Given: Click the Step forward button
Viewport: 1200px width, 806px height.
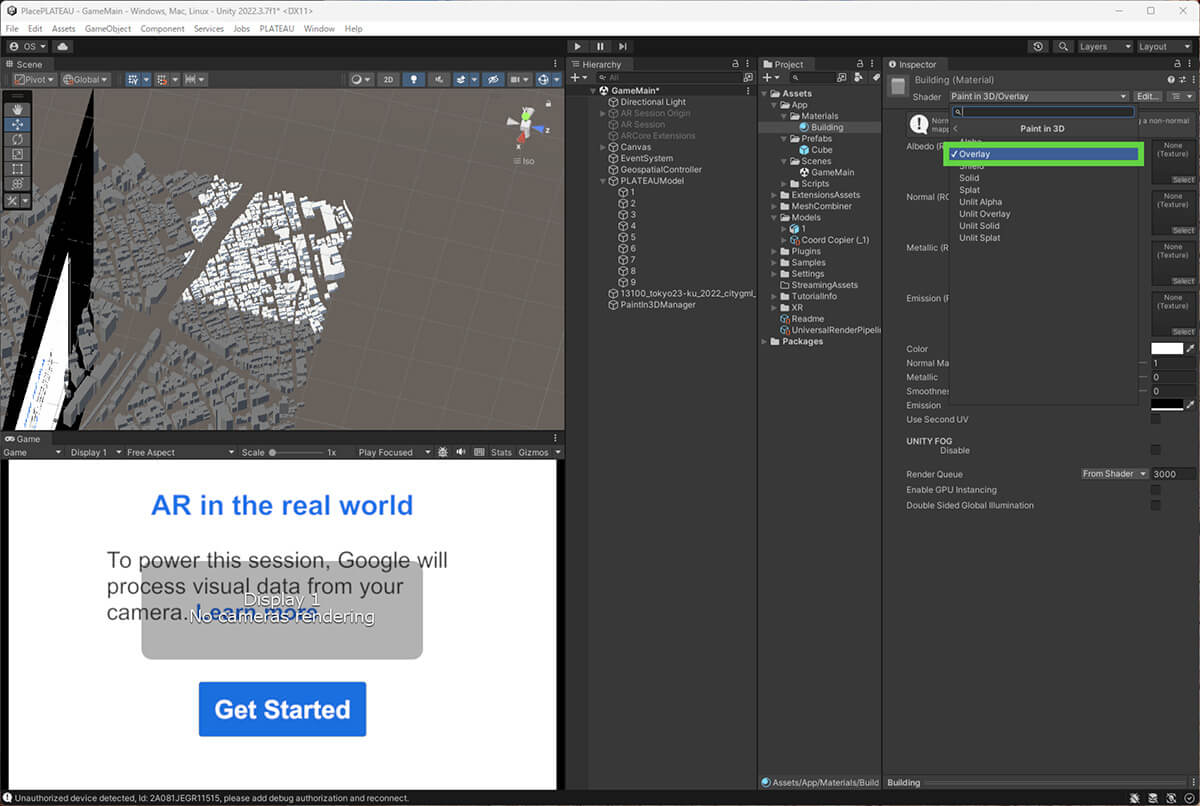Looking at the screenshot, I should pyautogui.click(x=623, y=46).
